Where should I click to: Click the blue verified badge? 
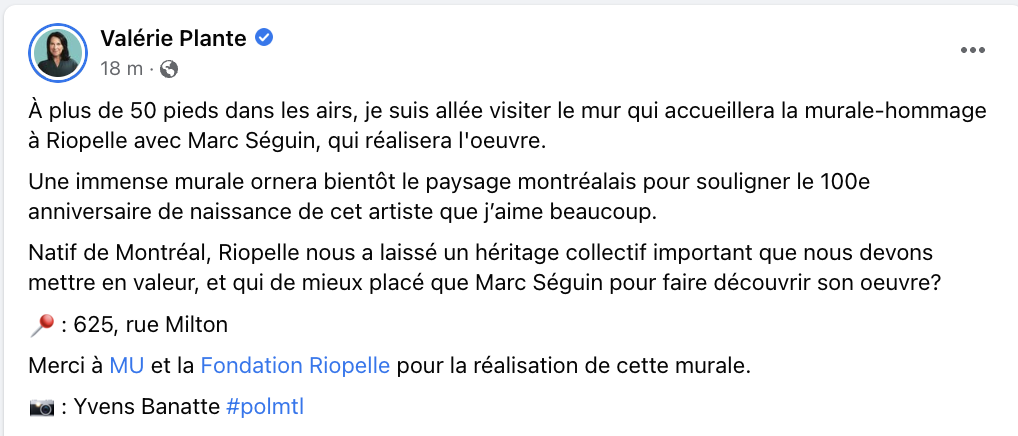264,38
